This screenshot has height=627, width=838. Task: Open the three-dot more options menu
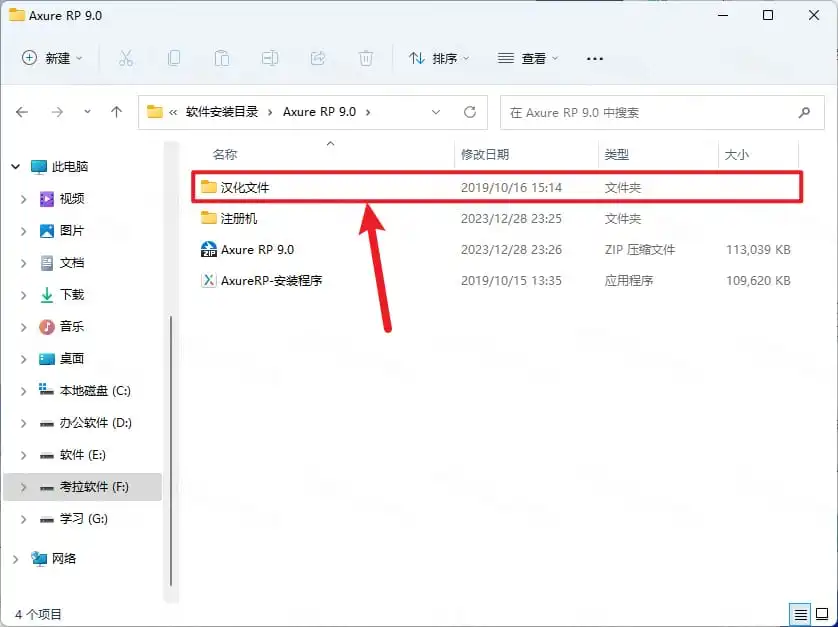(595, 59)
